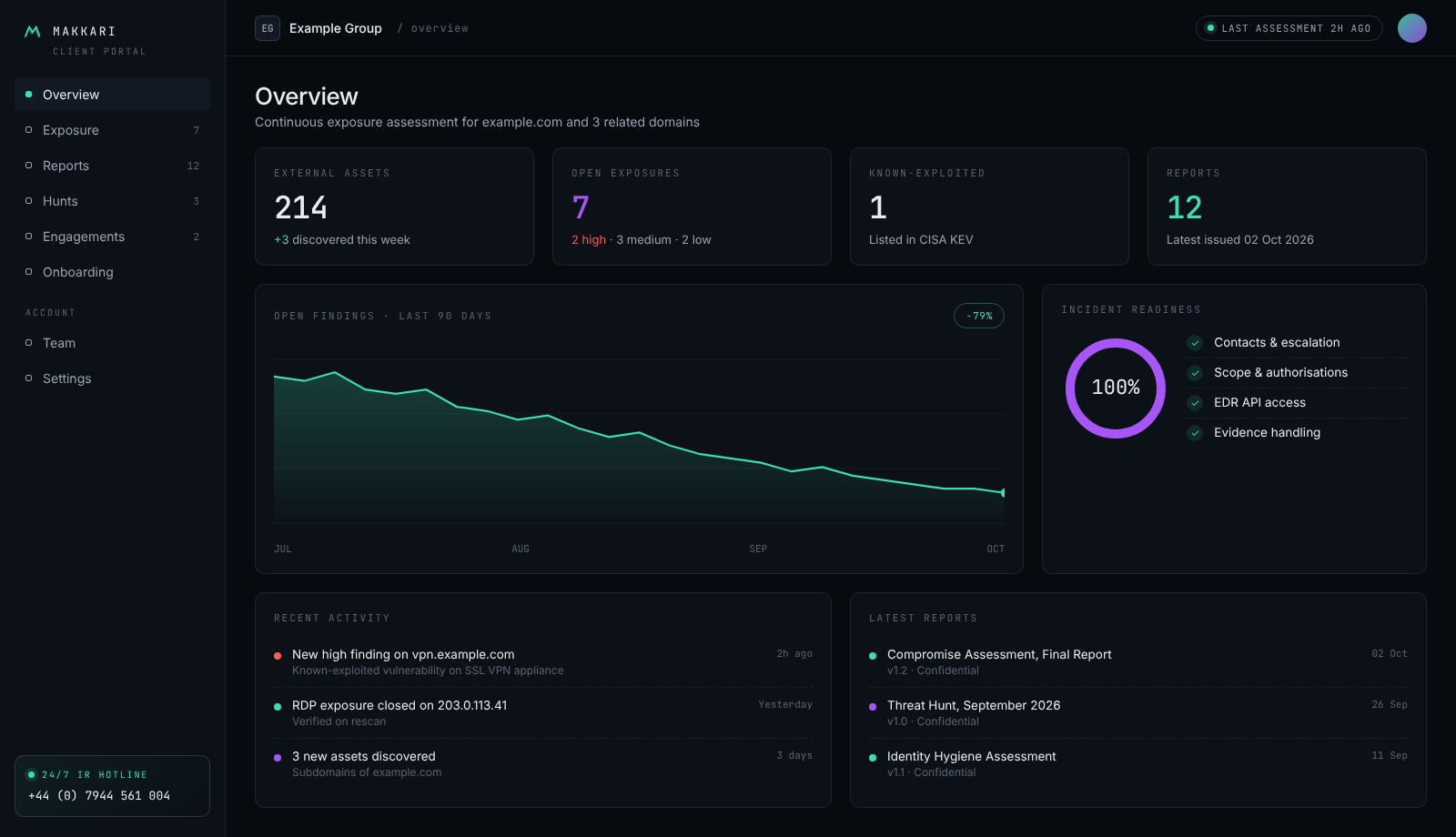Click green status dot in Last Assessment pill
Screen dimensions: 1456x837
(1210, 28)
